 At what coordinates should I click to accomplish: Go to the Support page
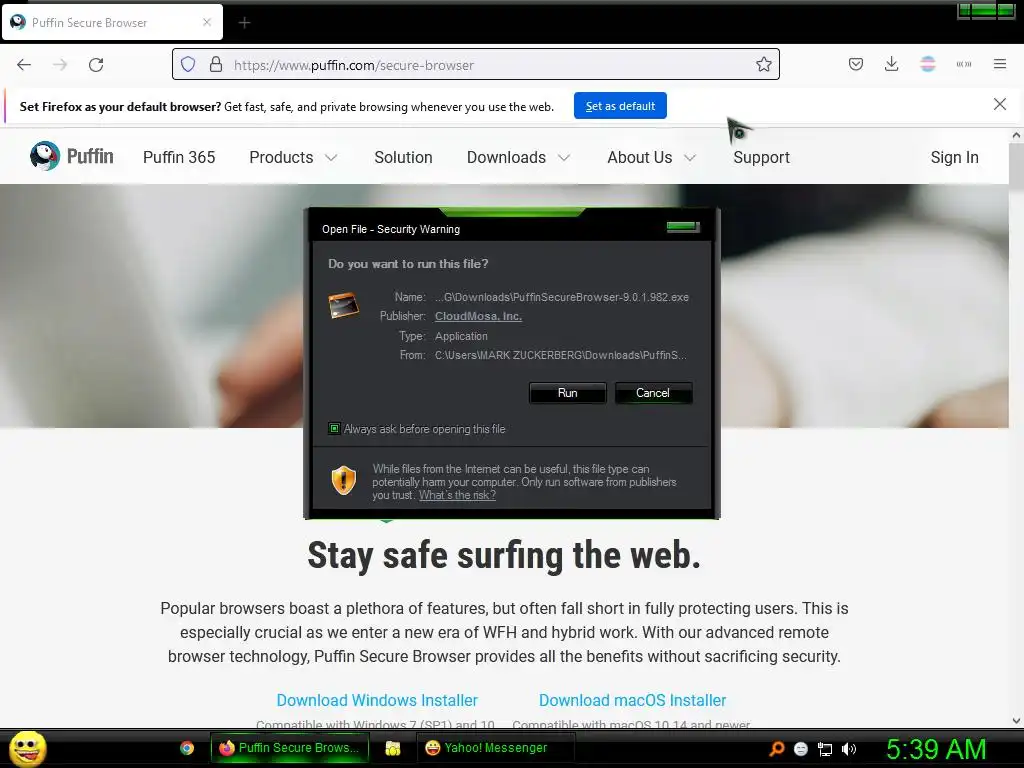pyautogui.click(x=761, y=157)
